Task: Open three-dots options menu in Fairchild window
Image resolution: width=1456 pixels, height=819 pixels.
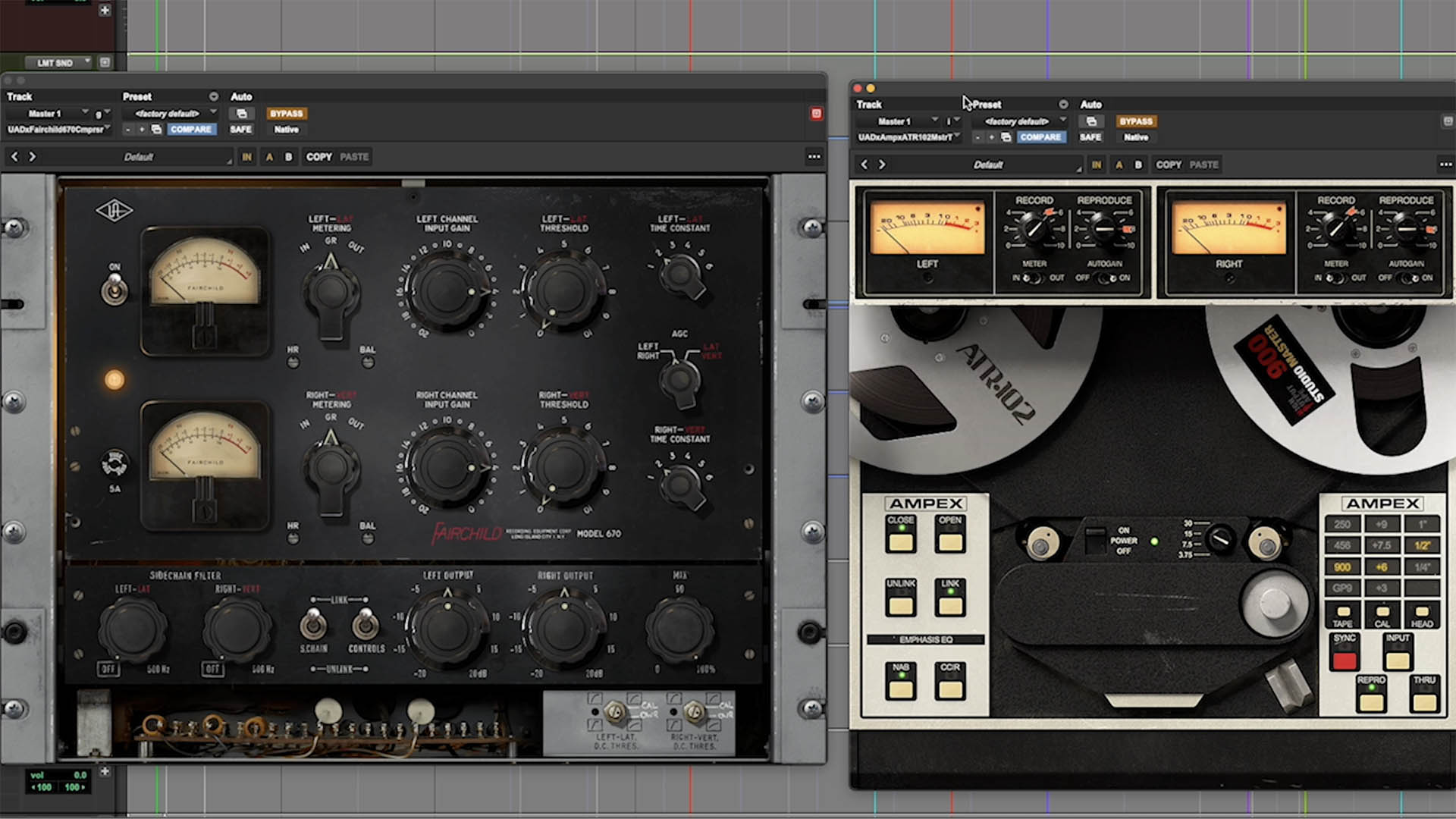Action: (x=814, y=157)
